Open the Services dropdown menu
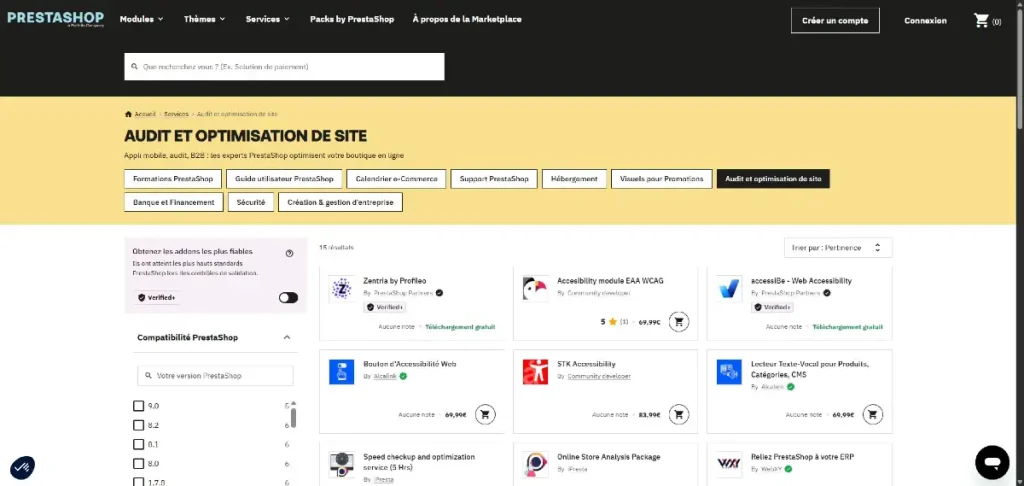The image size is (1024, 486). tap(267, 19)
